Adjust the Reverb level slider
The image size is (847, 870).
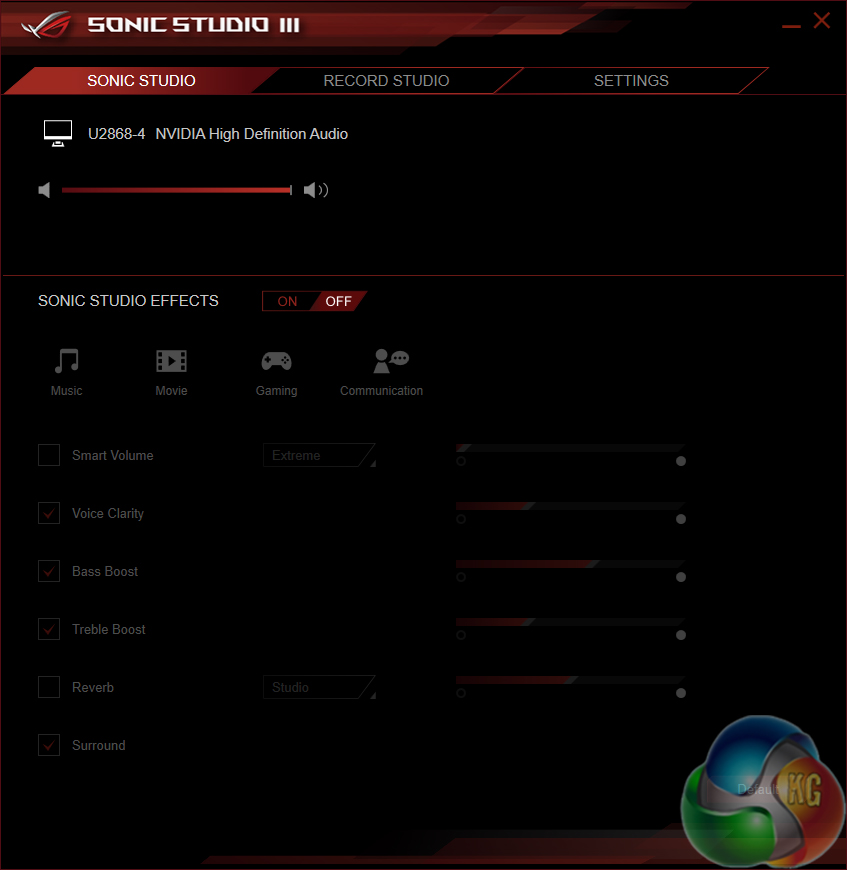[570, 680]
